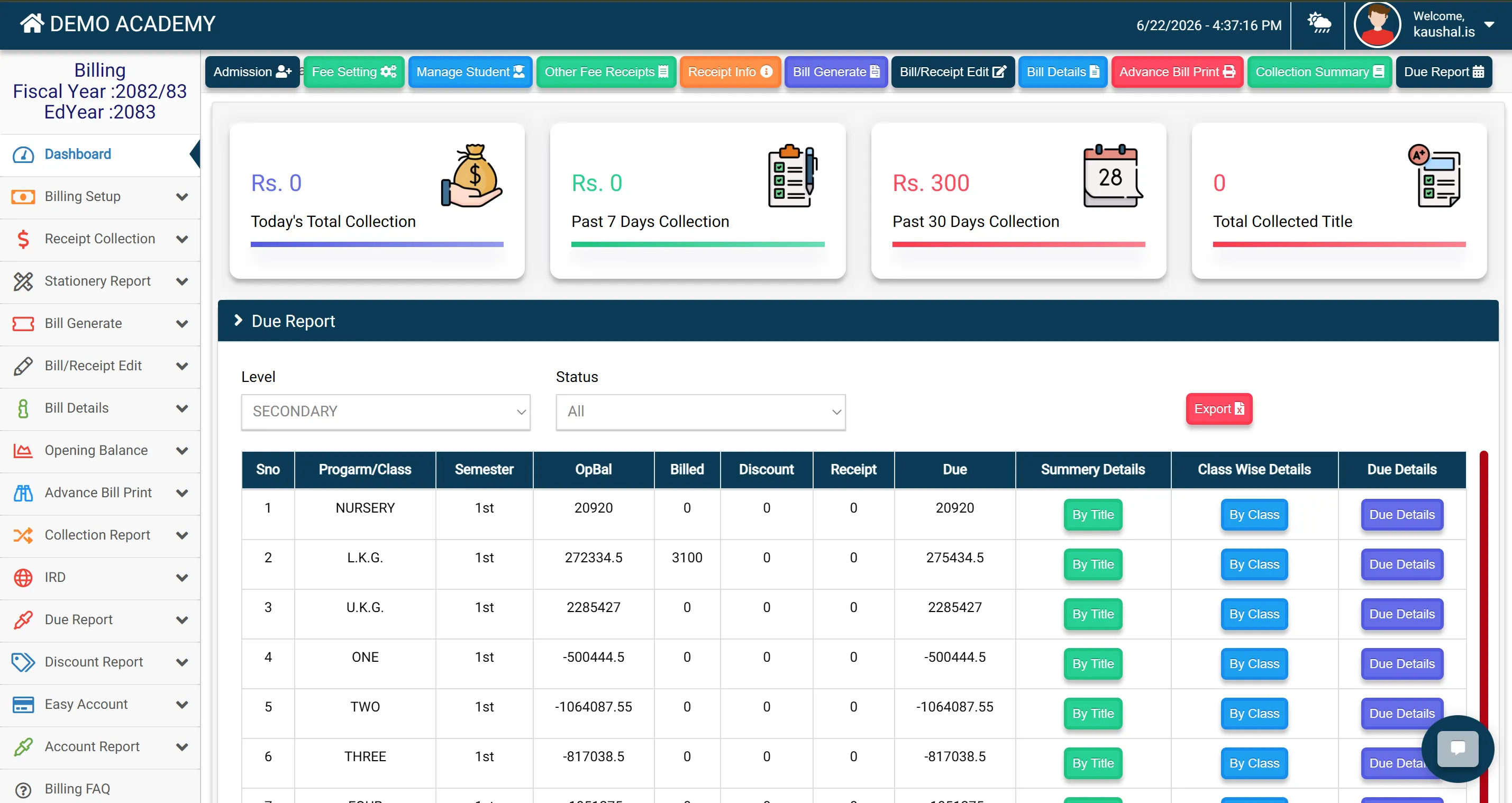Image resolution: width=1512 pixels, height=803 pixels.
Task: Open Bill Details toolbar button
Action: point(1062,71)
